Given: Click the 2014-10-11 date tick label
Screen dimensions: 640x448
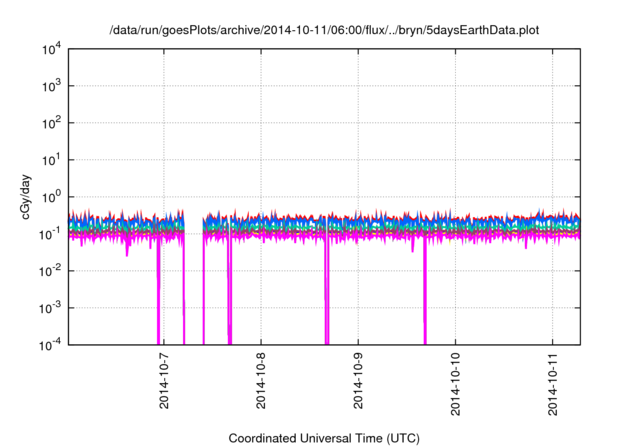Looking at the screenshot, I should point(552,384).
